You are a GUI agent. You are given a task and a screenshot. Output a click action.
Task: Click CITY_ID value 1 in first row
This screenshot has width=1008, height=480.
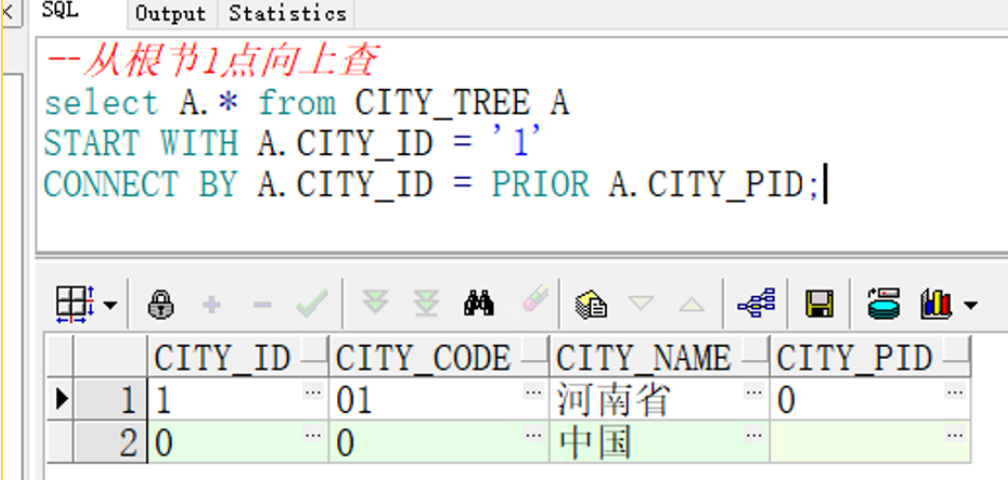point(163,400)
